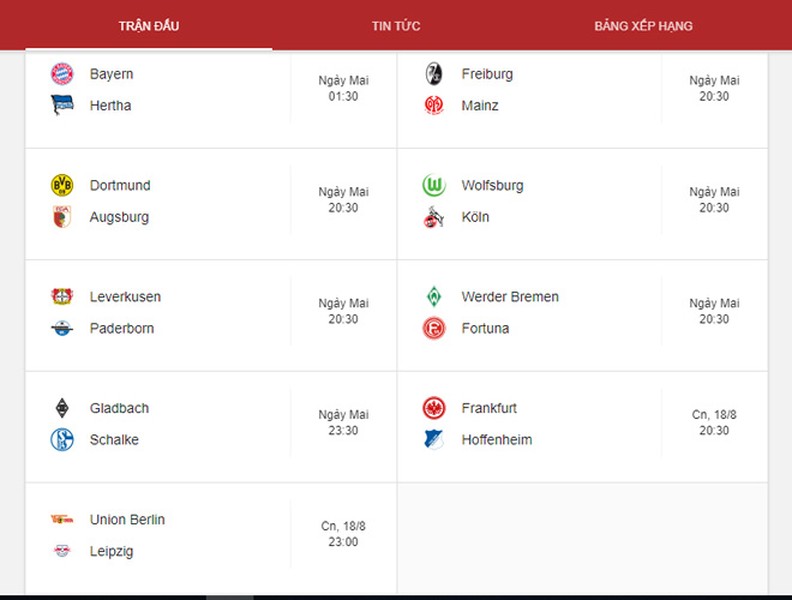Viewport: 792px width, 600px height.
Task: Click the Wolfsburg green W logo
Action: coord(434,185)
